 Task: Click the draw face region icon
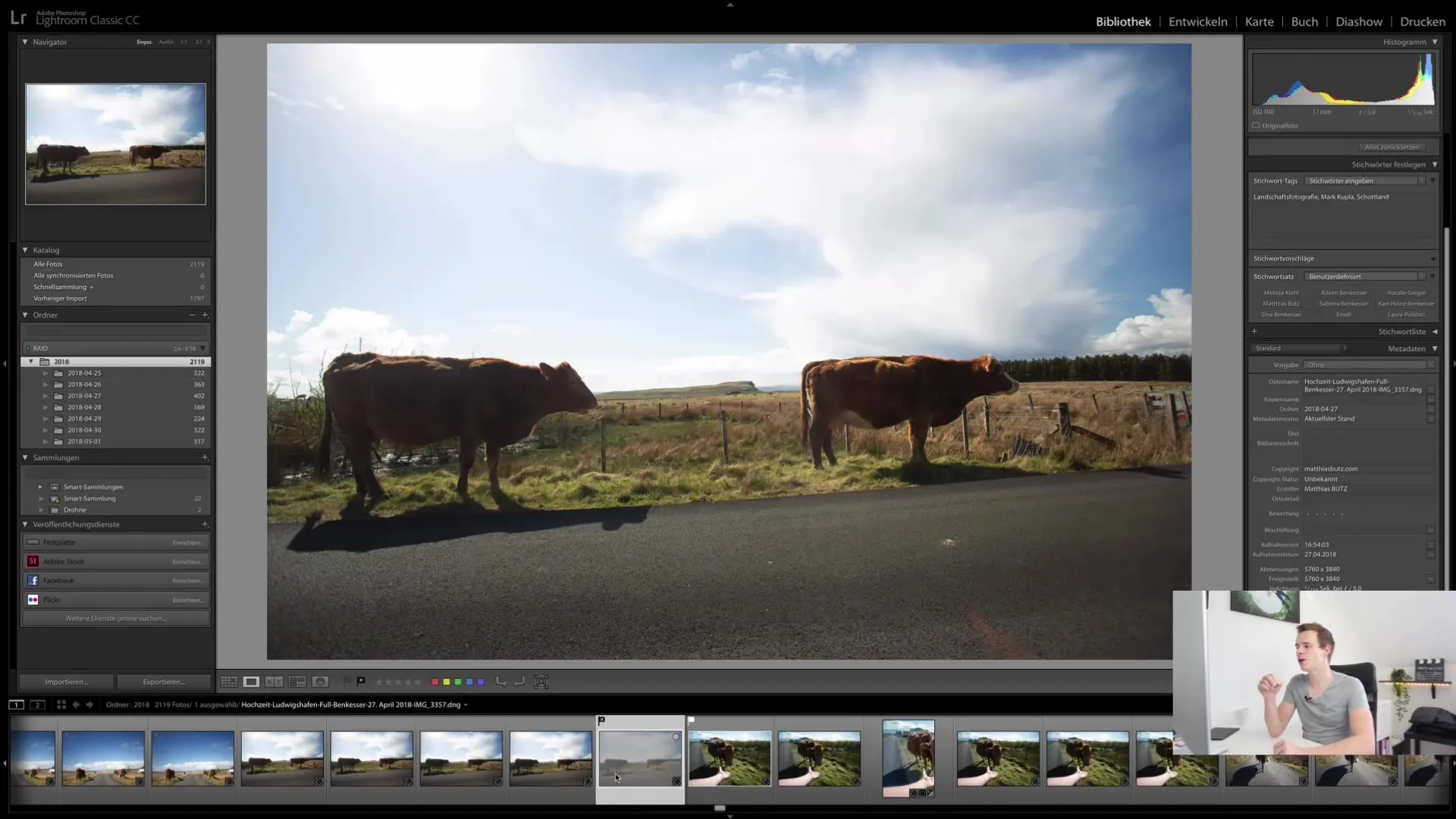[541, 682]
